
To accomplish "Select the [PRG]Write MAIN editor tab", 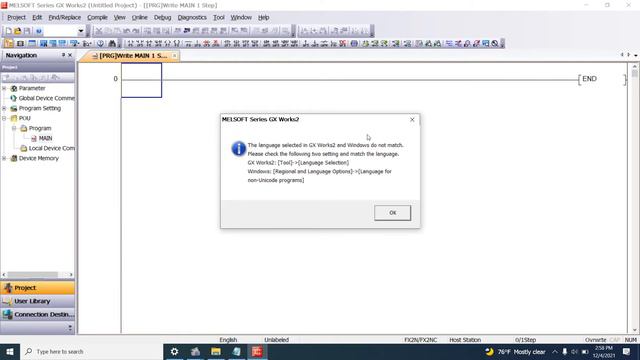I will [x=130, y=56].
